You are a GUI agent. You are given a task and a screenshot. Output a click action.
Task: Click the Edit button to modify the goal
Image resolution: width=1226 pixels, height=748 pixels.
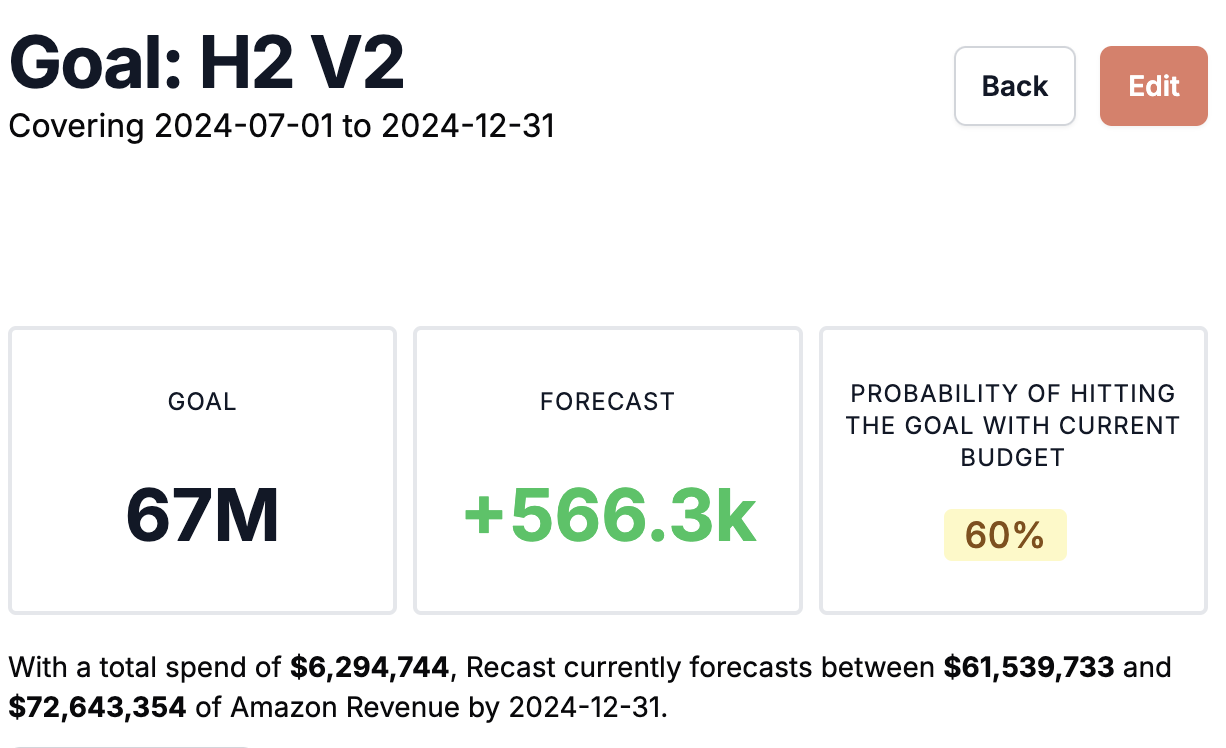(x=1153, y=86)
